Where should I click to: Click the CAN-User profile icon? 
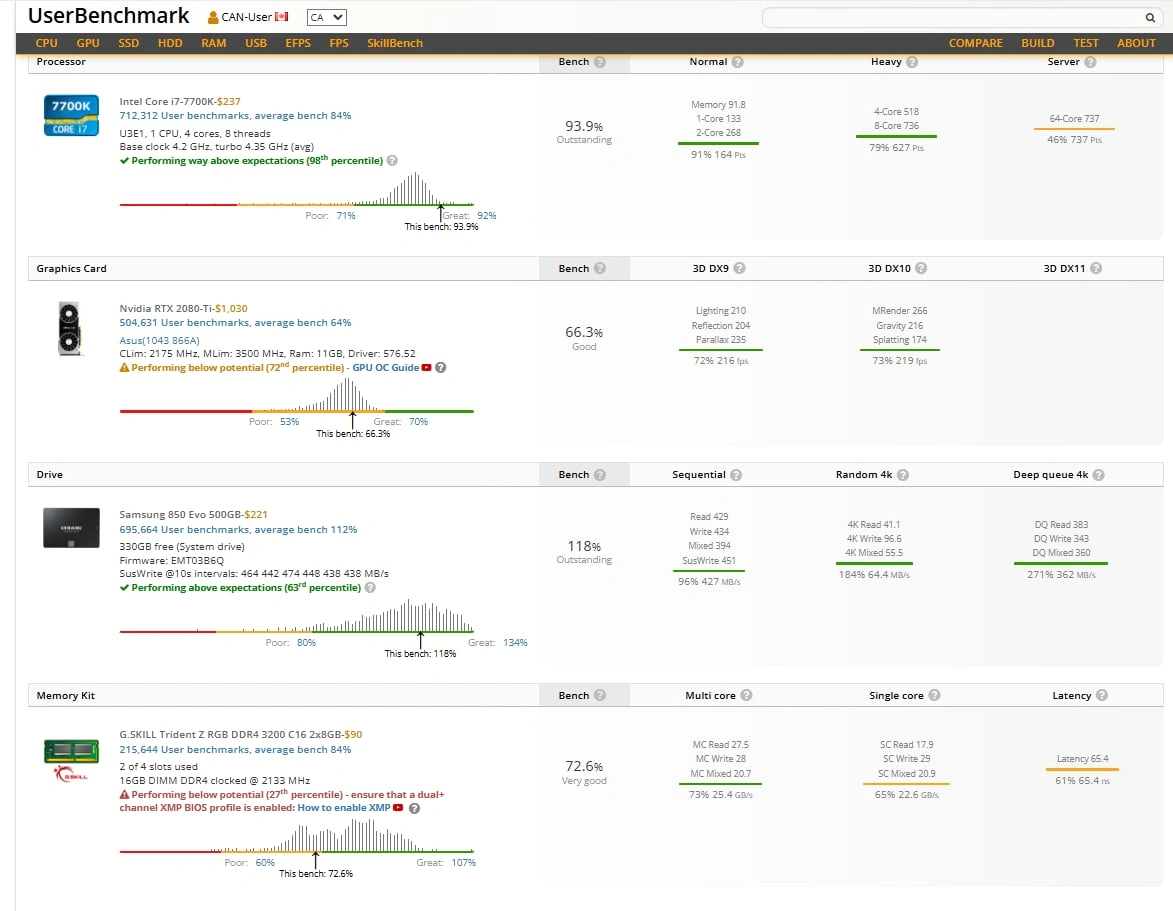coord(212,17)
